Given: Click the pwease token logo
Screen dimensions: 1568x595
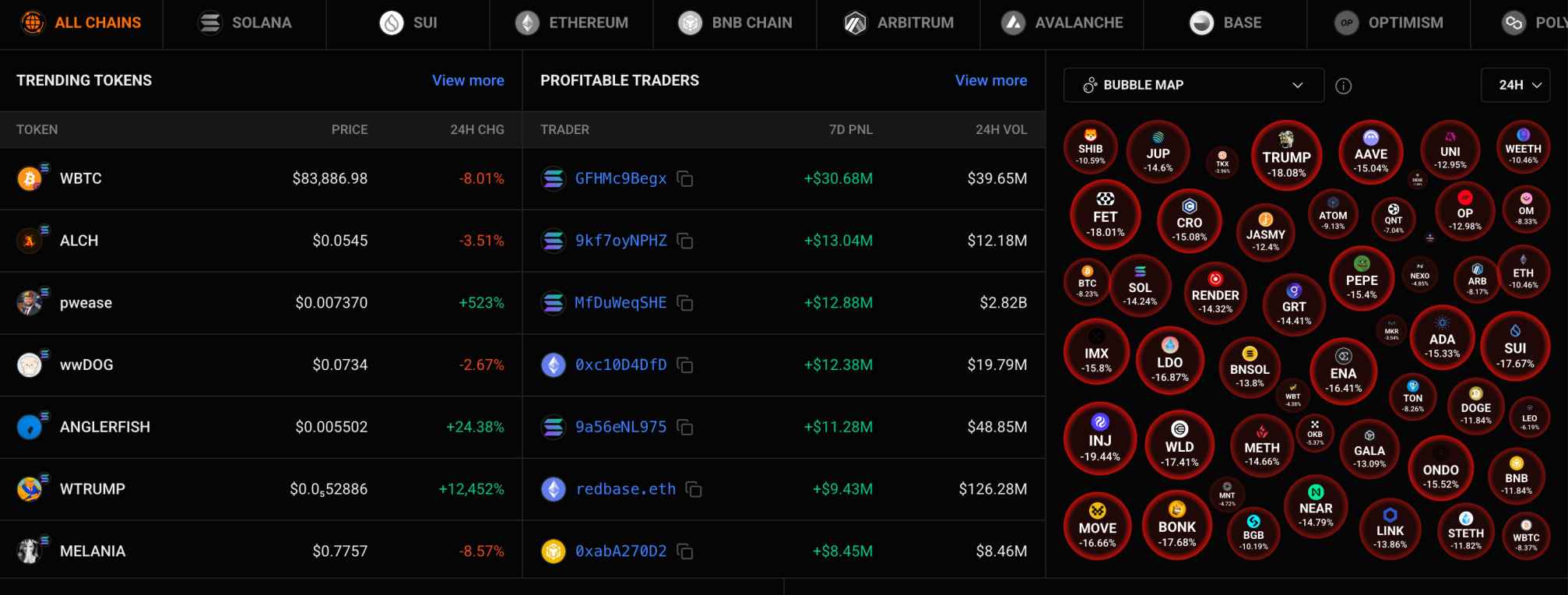Looking at the screenshot, I should coord(30,303).
